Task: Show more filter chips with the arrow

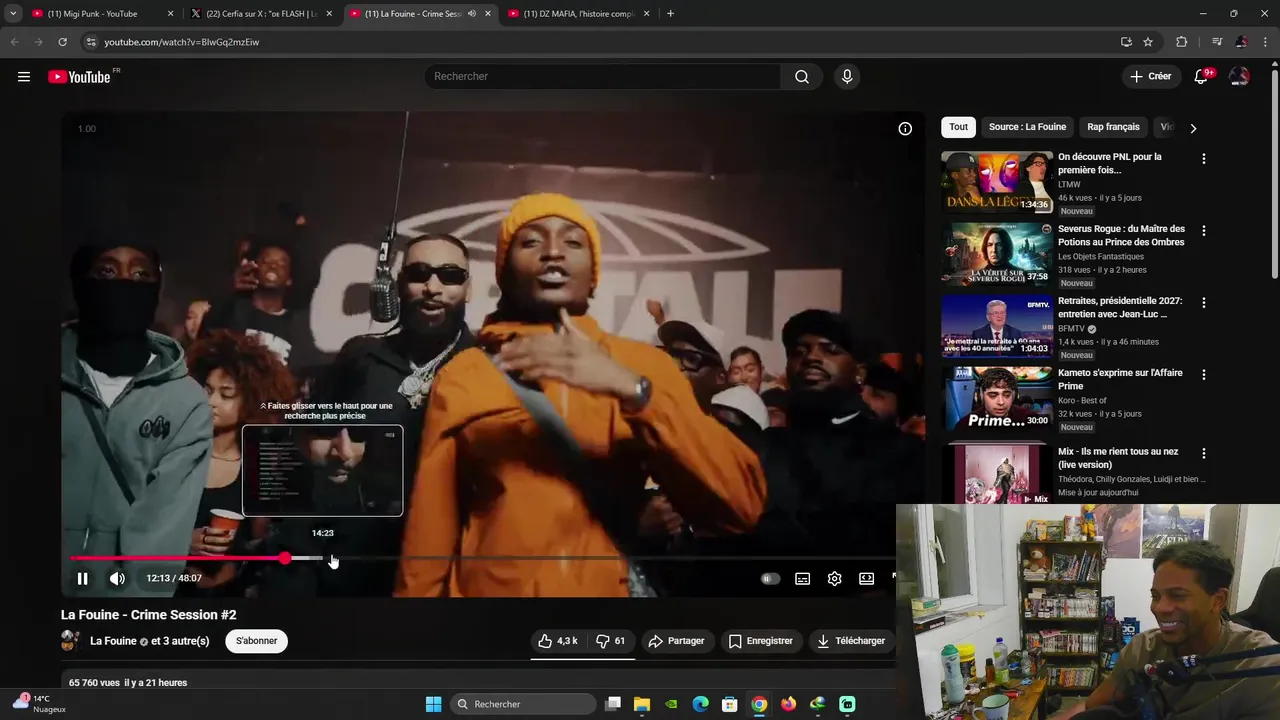Action: point(1192,128)
